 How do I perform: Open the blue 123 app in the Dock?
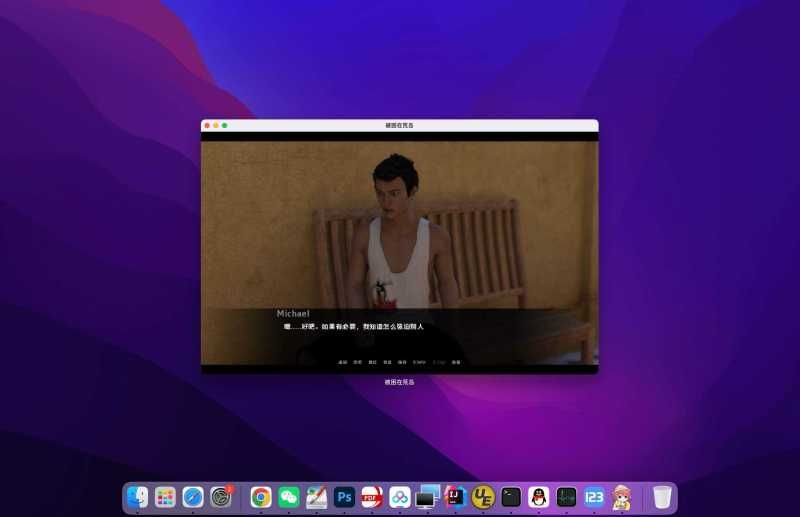594,497
